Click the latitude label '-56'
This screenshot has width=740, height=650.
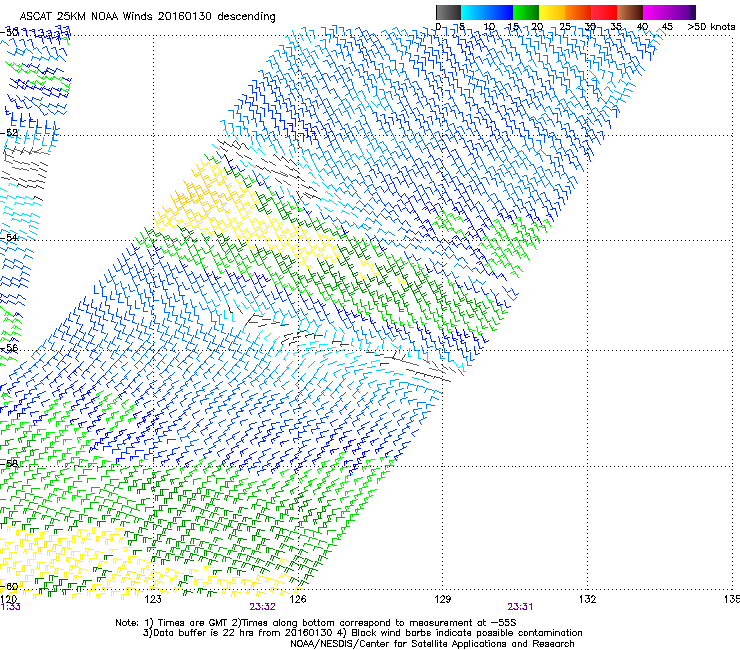9,347
